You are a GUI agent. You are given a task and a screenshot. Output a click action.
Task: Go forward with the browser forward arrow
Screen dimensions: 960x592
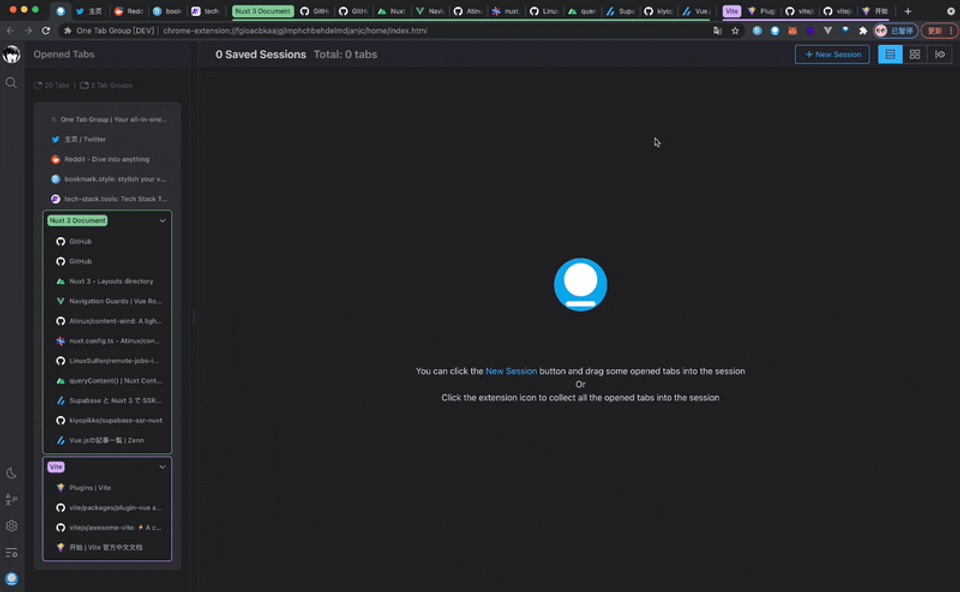(28, 30)
